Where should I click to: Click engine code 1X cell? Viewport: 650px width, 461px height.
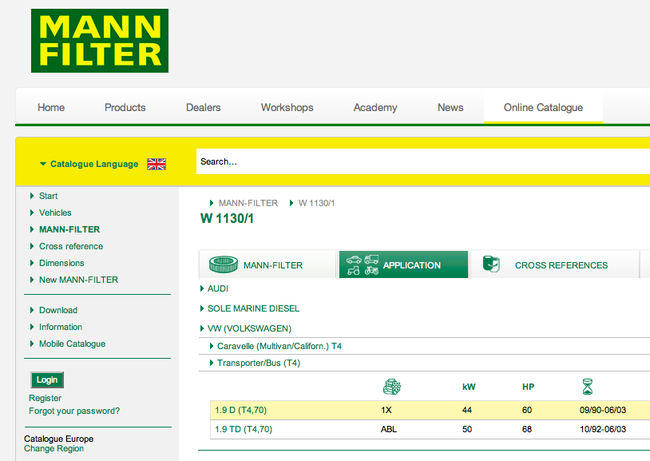(386, 410)
